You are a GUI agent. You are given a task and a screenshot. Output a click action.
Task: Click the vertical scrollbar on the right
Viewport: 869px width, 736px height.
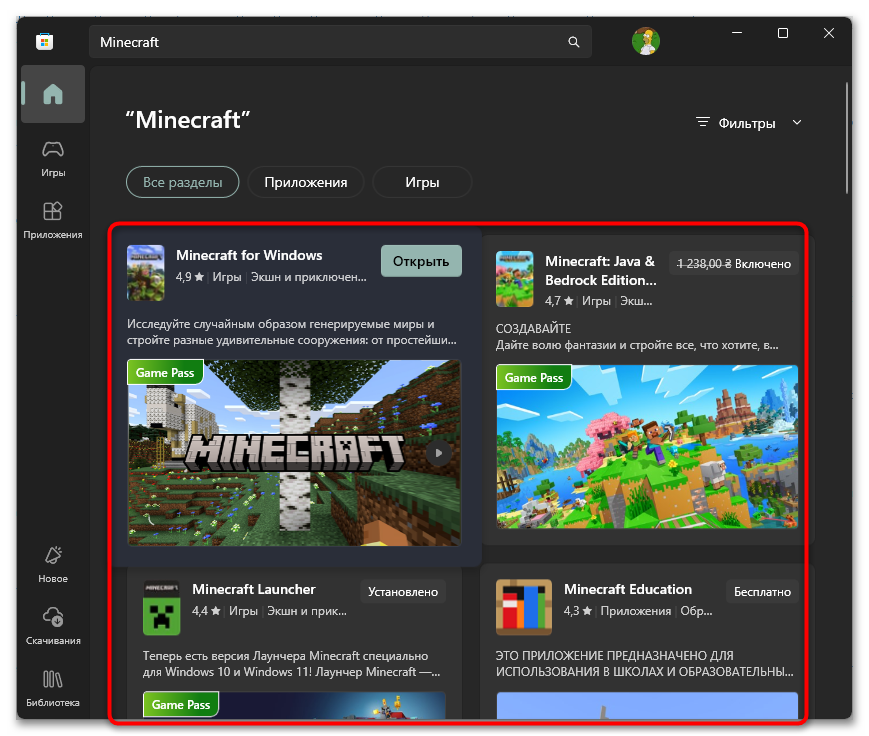848,140
